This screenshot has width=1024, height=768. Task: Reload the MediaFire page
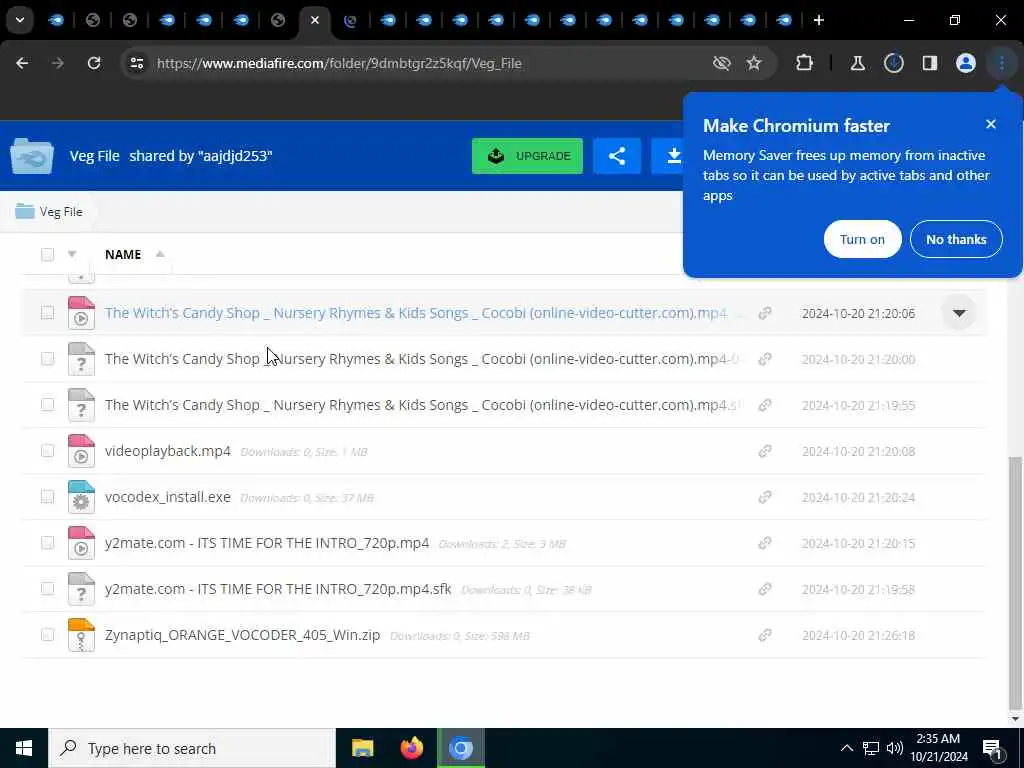click(x=94, y=63)
